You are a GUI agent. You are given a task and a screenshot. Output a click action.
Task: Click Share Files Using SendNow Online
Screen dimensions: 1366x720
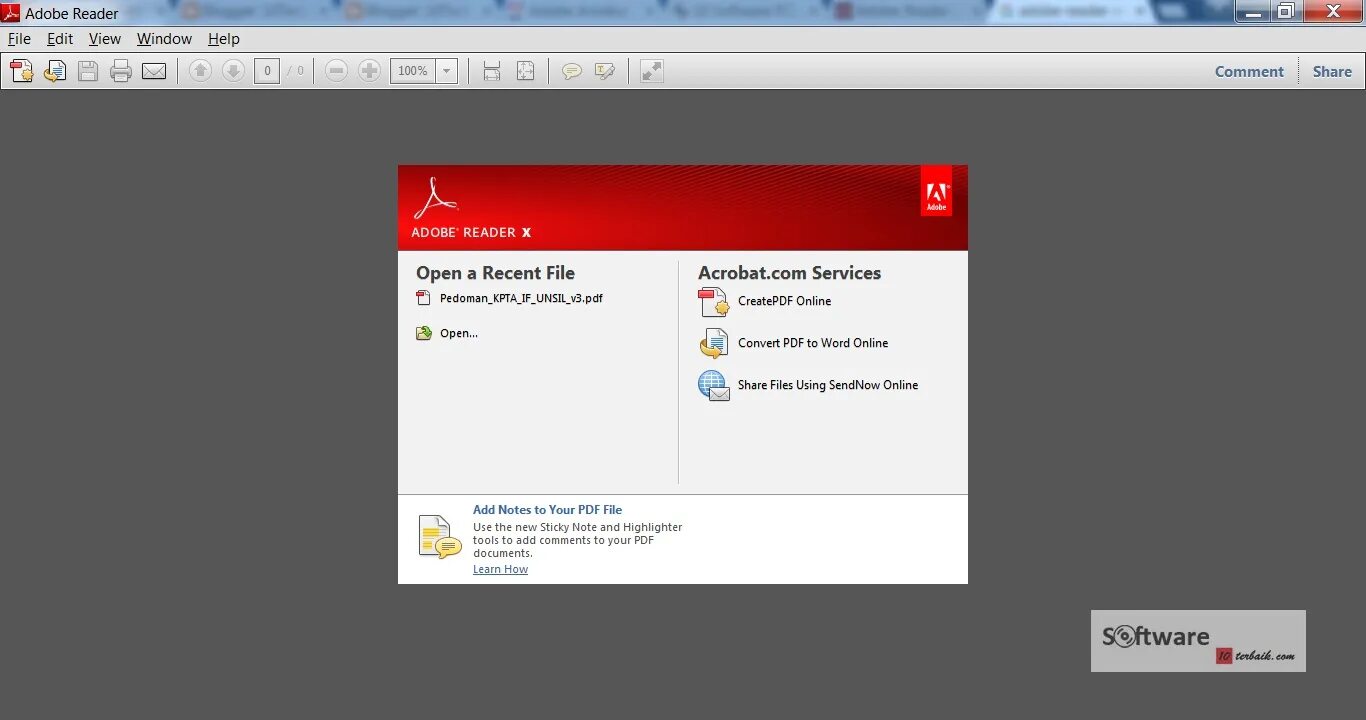point(828,385)
